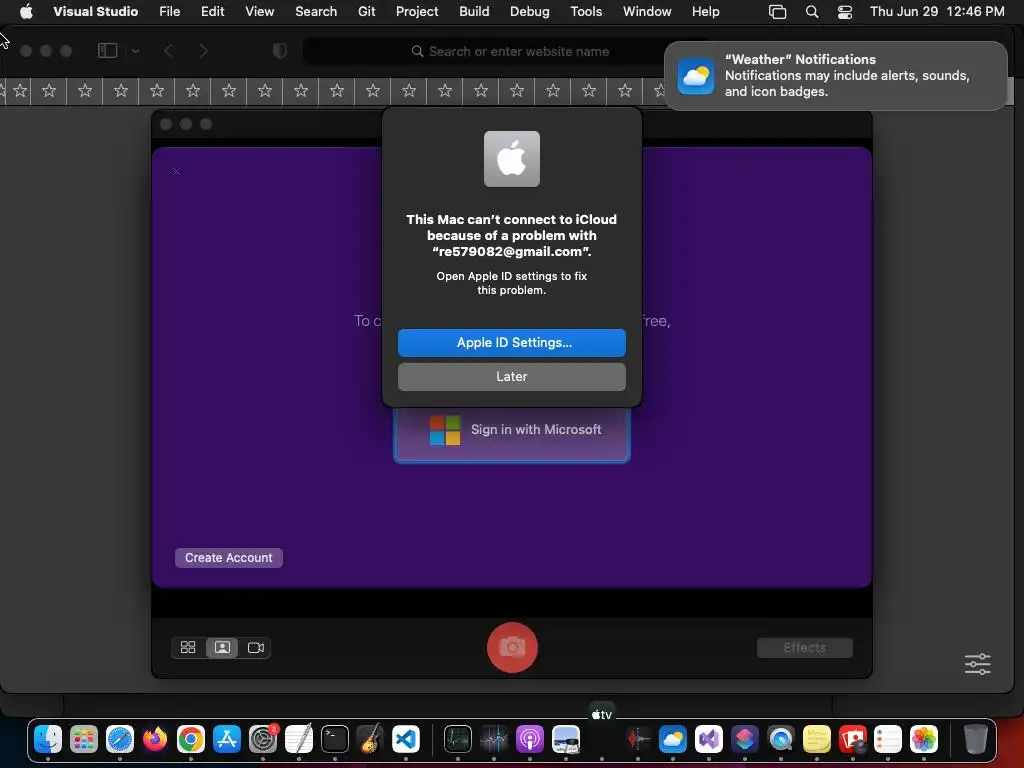
Task: Open Podcasts from the Dock
Action: [x=530, y=739]
